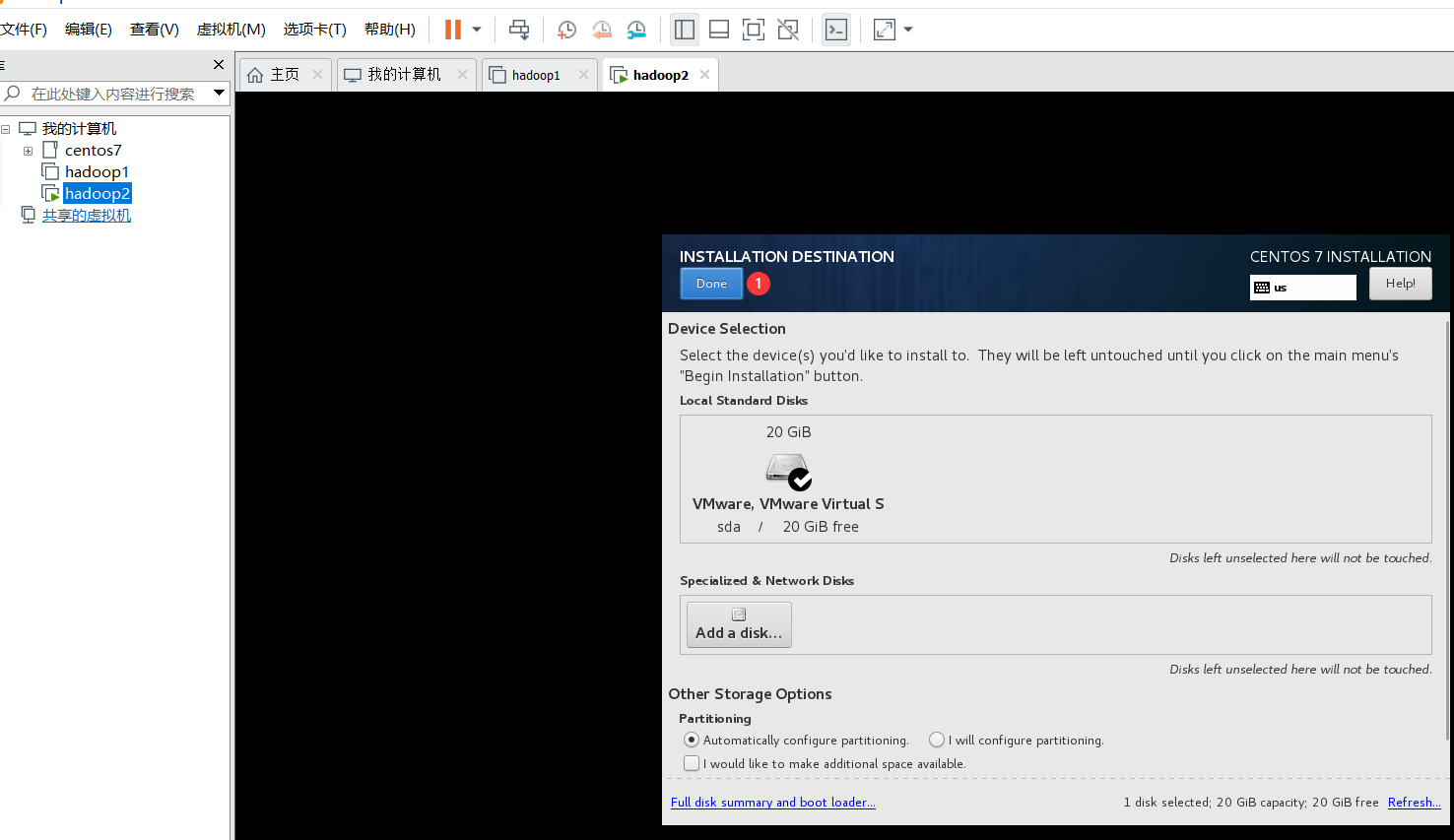Image resolution: width=1454 pixels, height=840 pixels.
Task: Close the library sidebar panel
Action: pyautogui.click(x=219, y=64)
